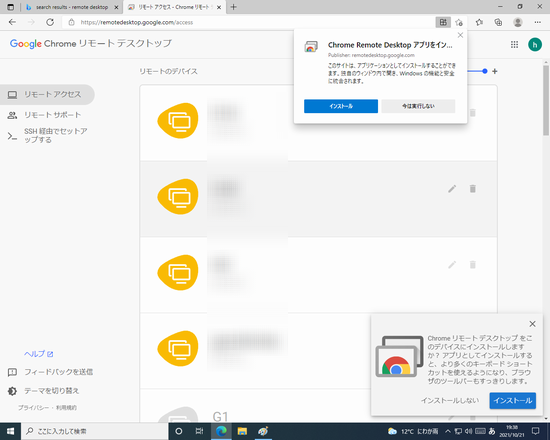Click the site lock icon in address bar
Screen dimensions: 550x440
point(71,22)
